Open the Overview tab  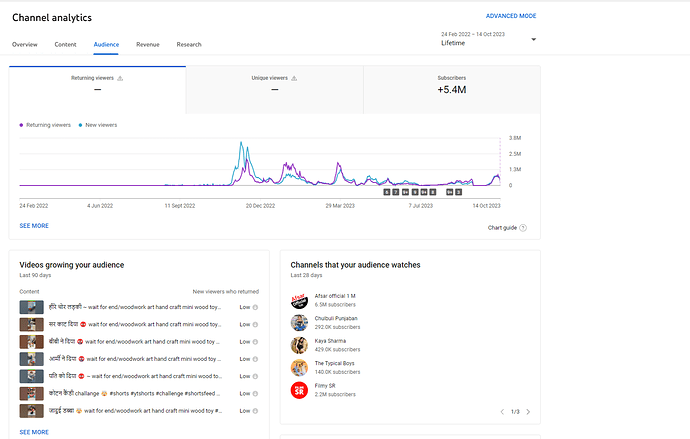pyautogui.click(x=25, y=44)
